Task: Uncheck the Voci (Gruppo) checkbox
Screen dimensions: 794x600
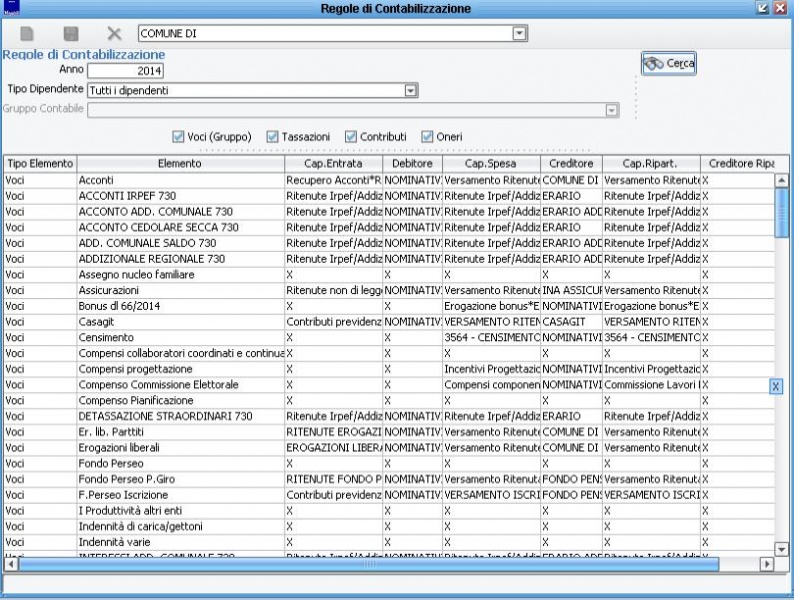Action: pos(179,136)
